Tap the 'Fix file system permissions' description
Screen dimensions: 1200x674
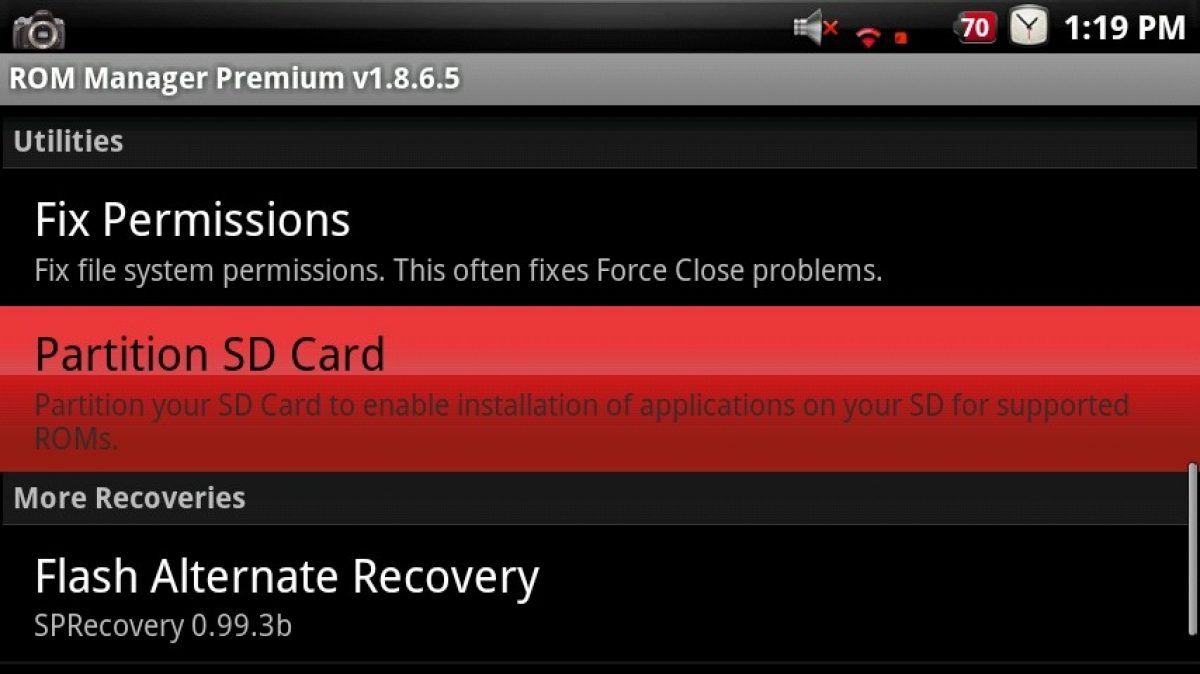(458, 271)
